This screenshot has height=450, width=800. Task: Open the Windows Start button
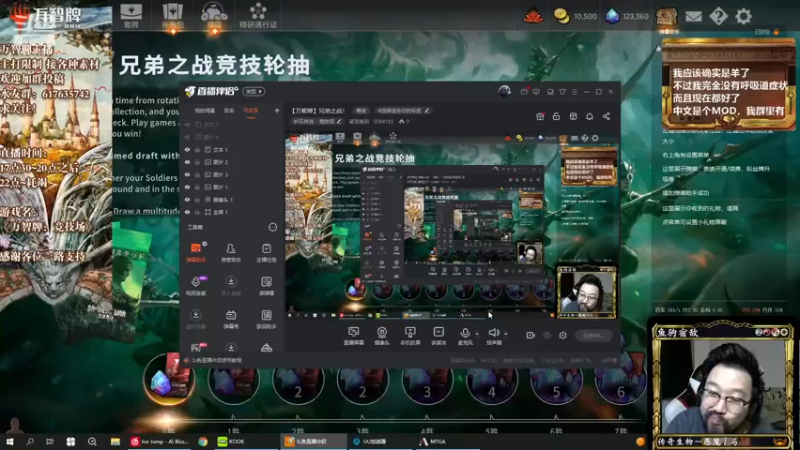[9, 441]
